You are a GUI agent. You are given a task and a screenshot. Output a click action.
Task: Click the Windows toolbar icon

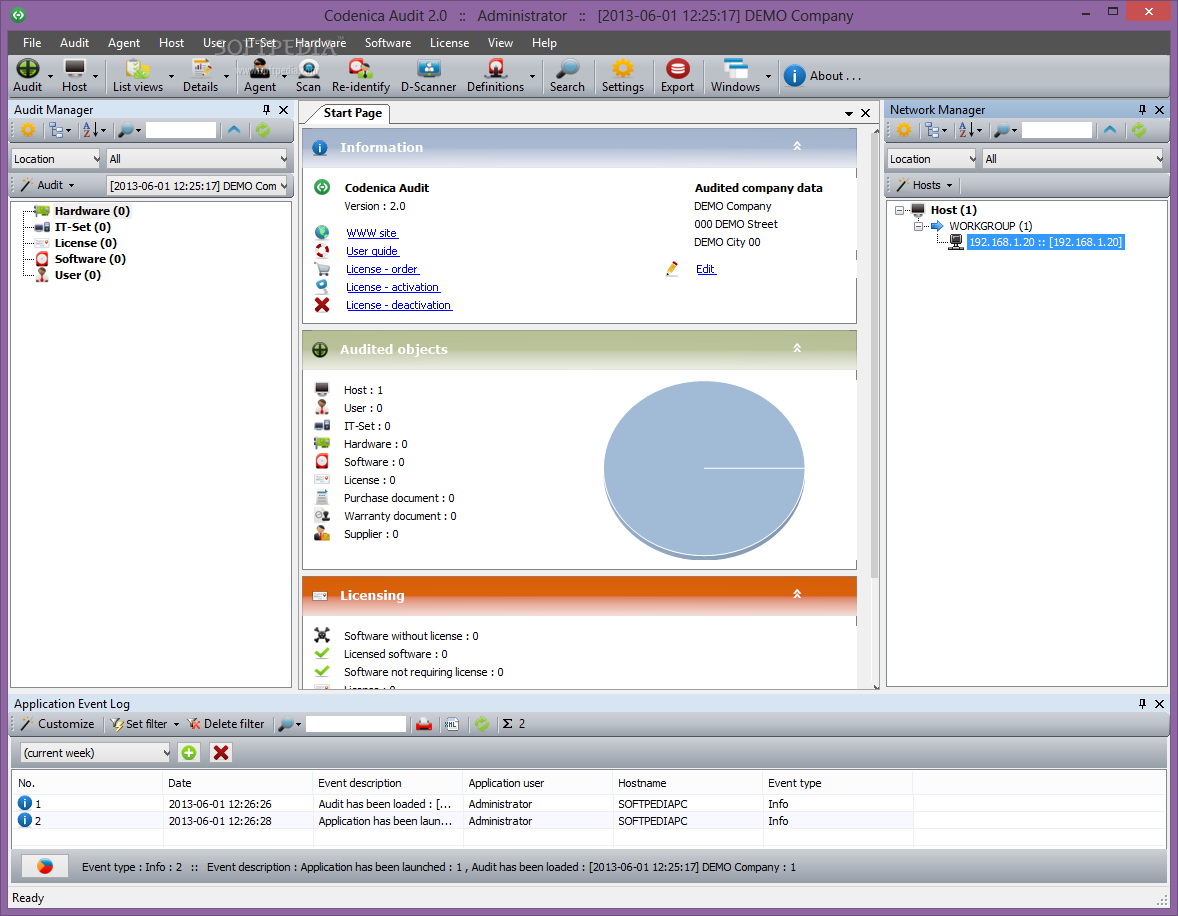pyautogui.click(x=735, y=75)
